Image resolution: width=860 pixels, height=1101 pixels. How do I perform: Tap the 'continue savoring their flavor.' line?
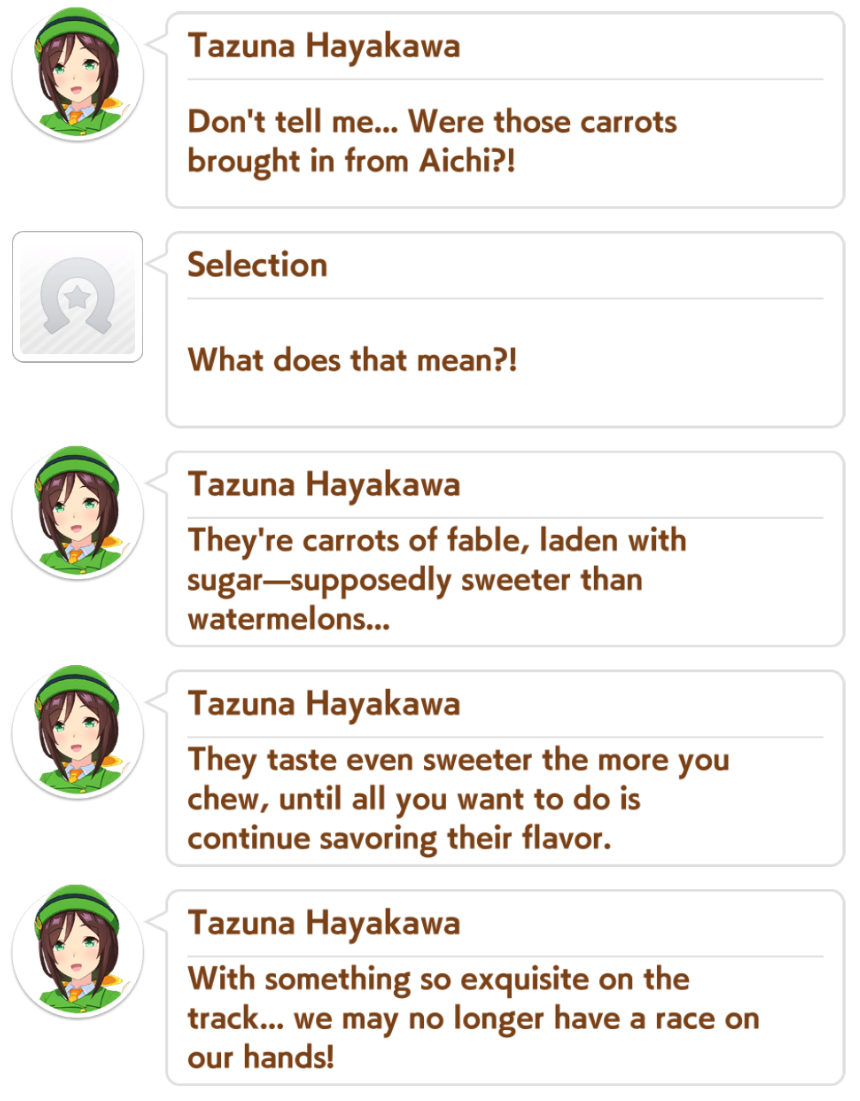pyautogui.click(x=399, y=838)
